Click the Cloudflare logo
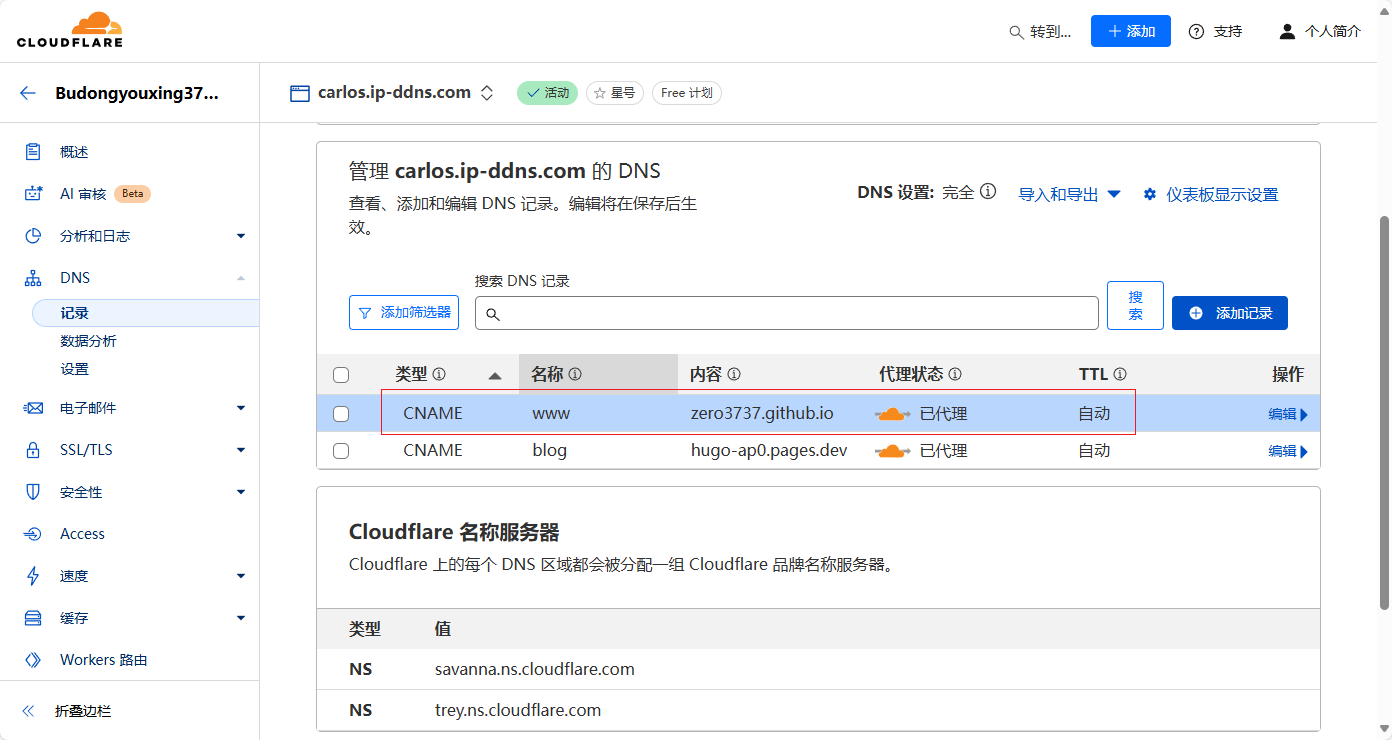The height and width of the screenshot is (740, 1392). point(70,30)
